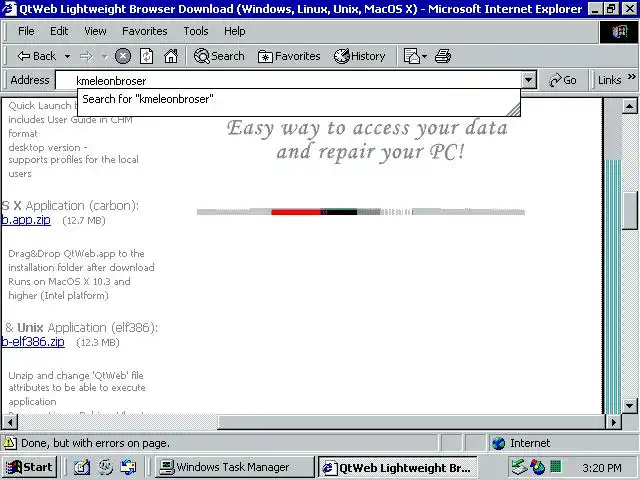Go to the home page icon
The height and width of the screenshot is (480, 640).
pyautogui.click(x=171, y=56)
